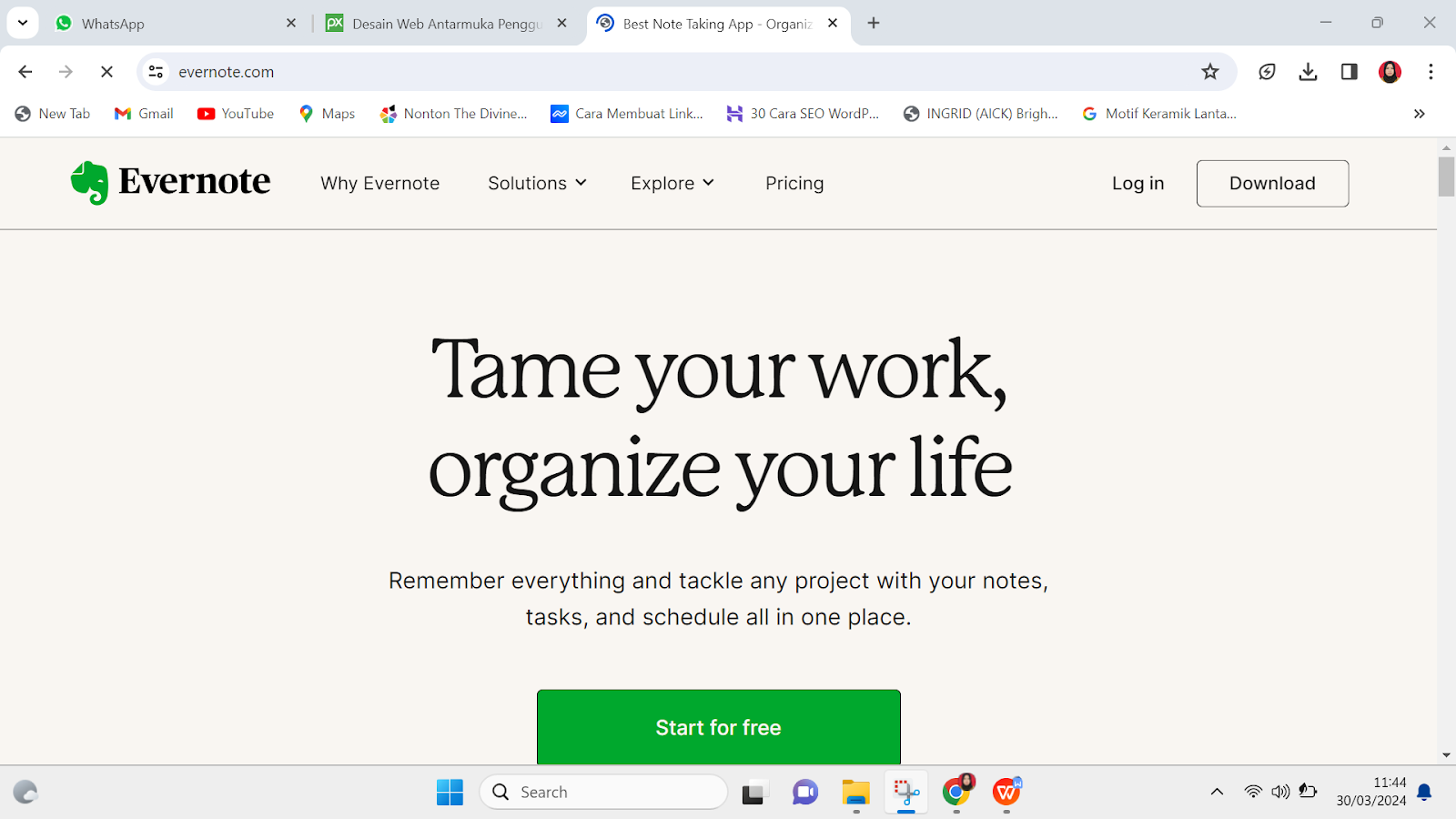The width and height of the screenshot is (1456, 819).
Task: Open site information icon beside evernote.com
Action: pyautogui.click(x=157, y=72)
